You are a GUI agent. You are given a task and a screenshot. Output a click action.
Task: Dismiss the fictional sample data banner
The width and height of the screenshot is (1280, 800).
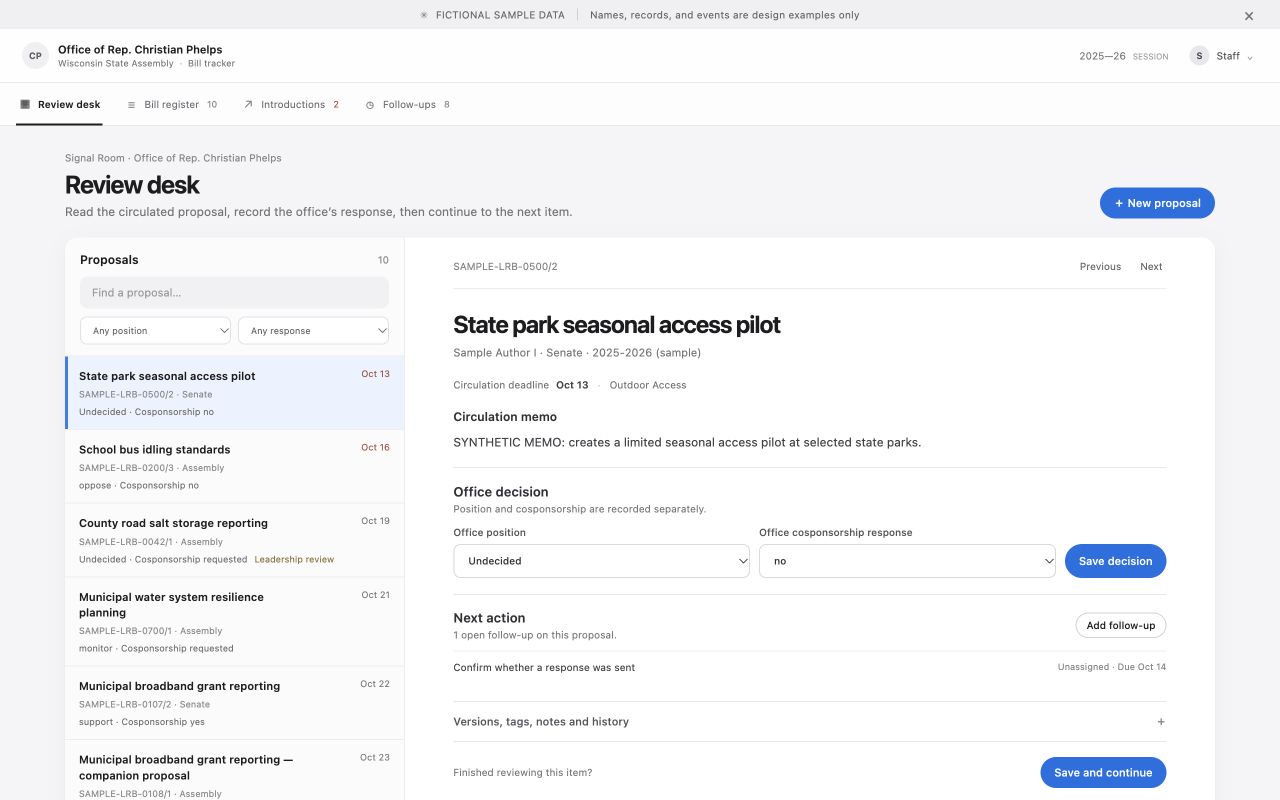(1248, 16)
